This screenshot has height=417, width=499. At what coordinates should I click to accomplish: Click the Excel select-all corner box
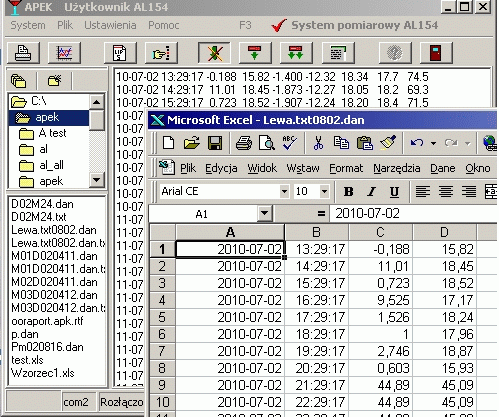(x=162, y=232)
